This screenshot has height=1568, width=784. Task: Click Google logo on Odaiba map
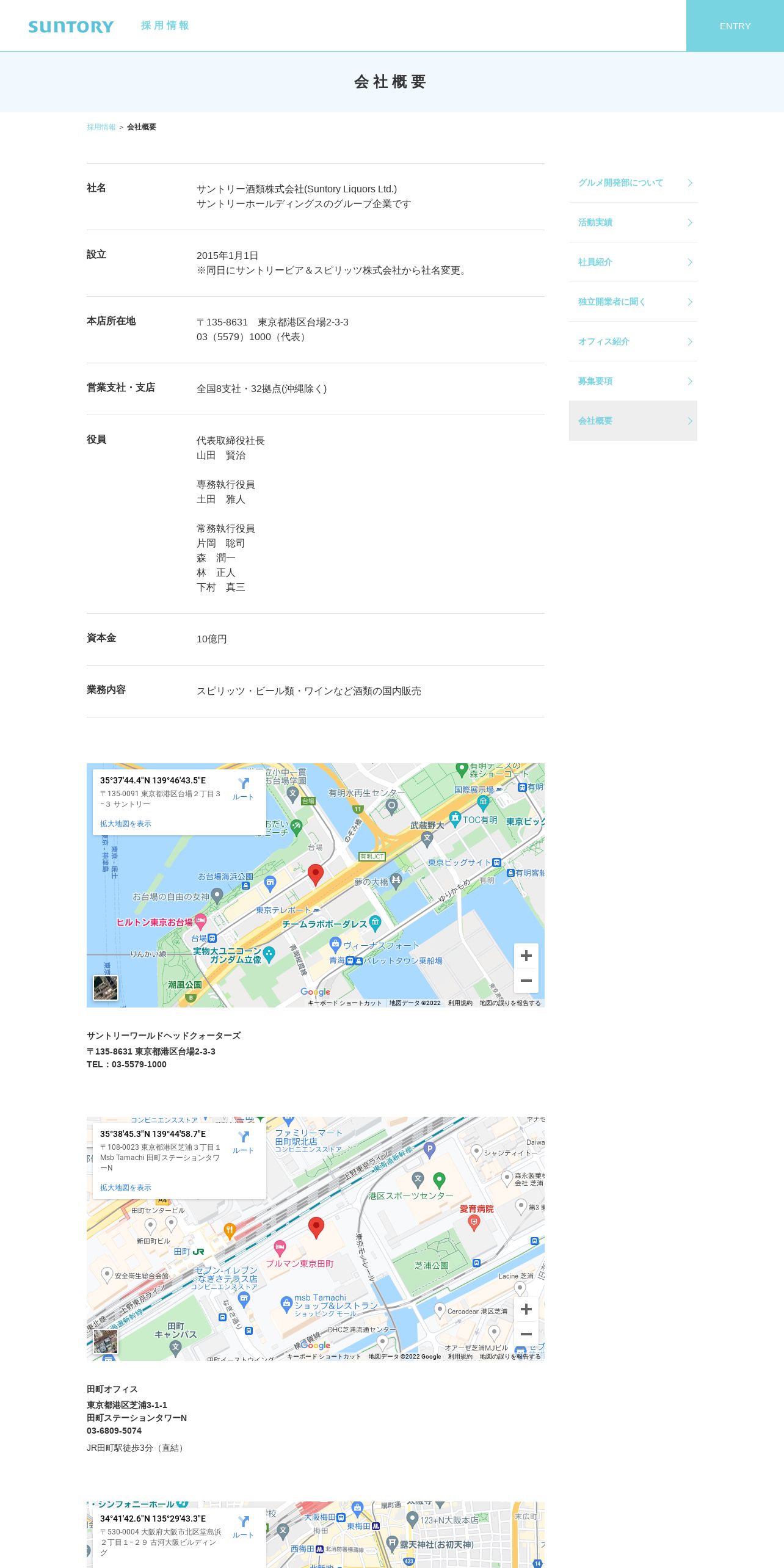coord(315,992)
